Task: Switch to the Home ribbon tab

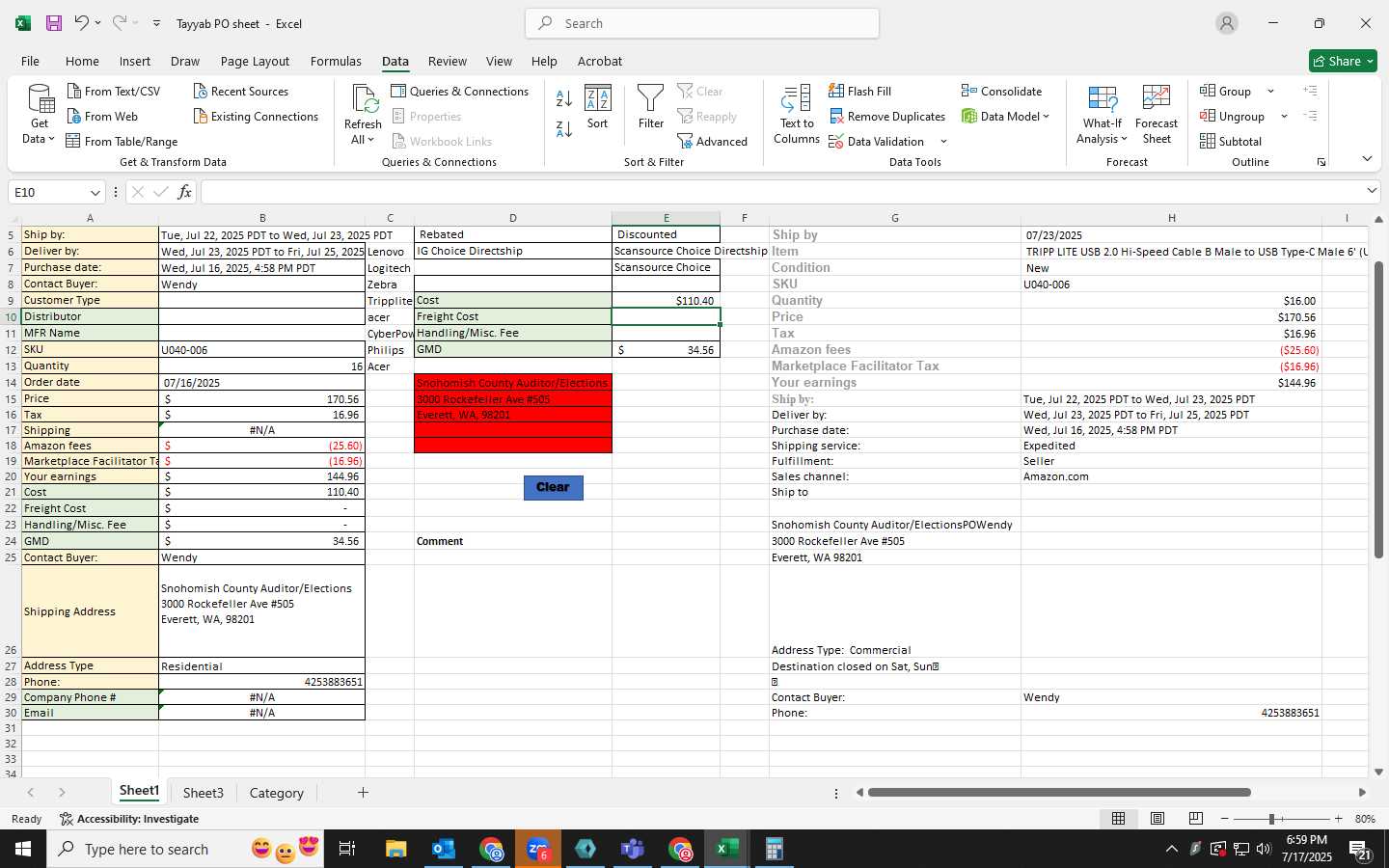Action: click(x=82, y=61)
